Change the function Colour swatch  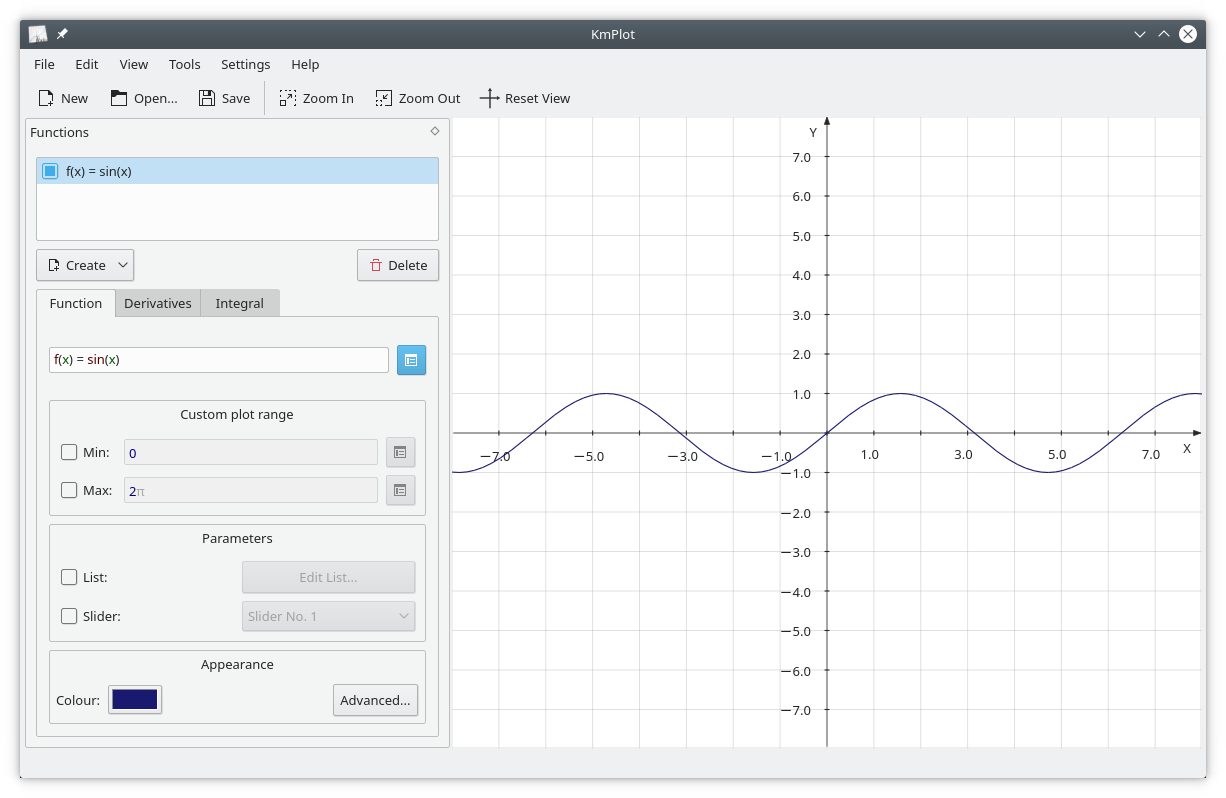pyautogui.click(x=134, y=699)
